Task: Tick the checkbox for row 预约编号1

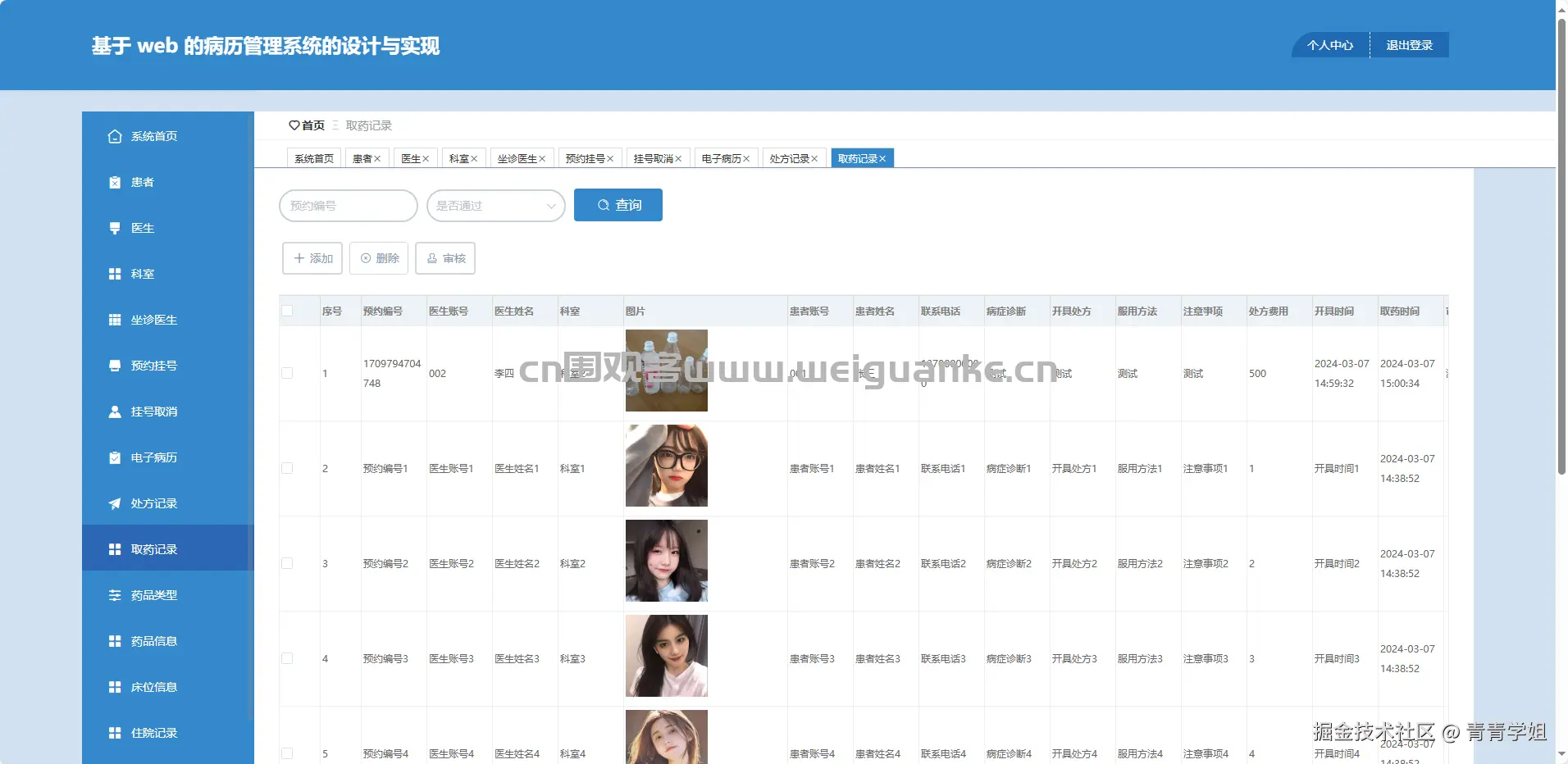Action: click(x=287, y=468)
